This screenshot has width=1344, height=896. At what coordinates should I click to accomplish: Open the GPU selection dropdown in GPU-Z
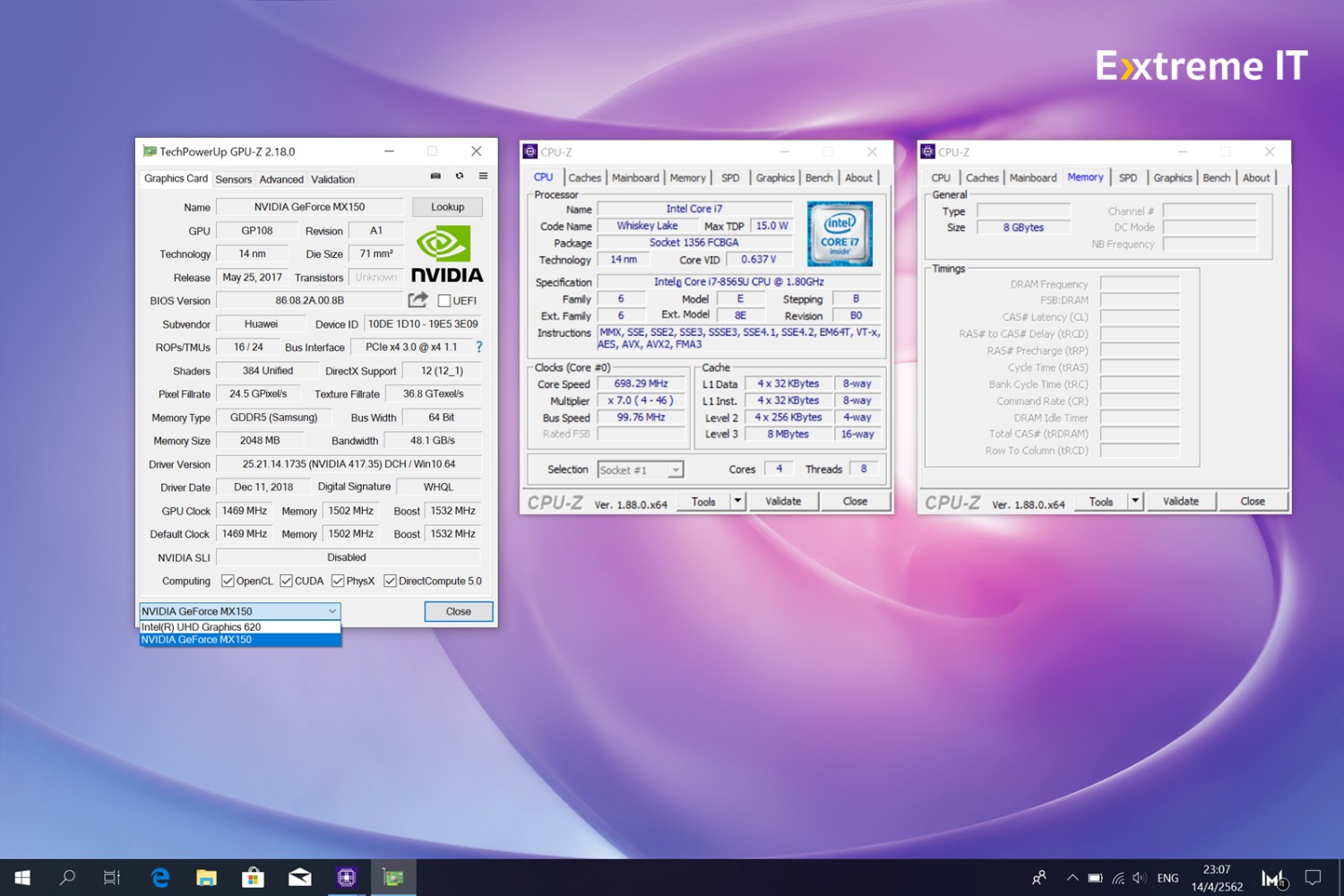tap(240, 611)
